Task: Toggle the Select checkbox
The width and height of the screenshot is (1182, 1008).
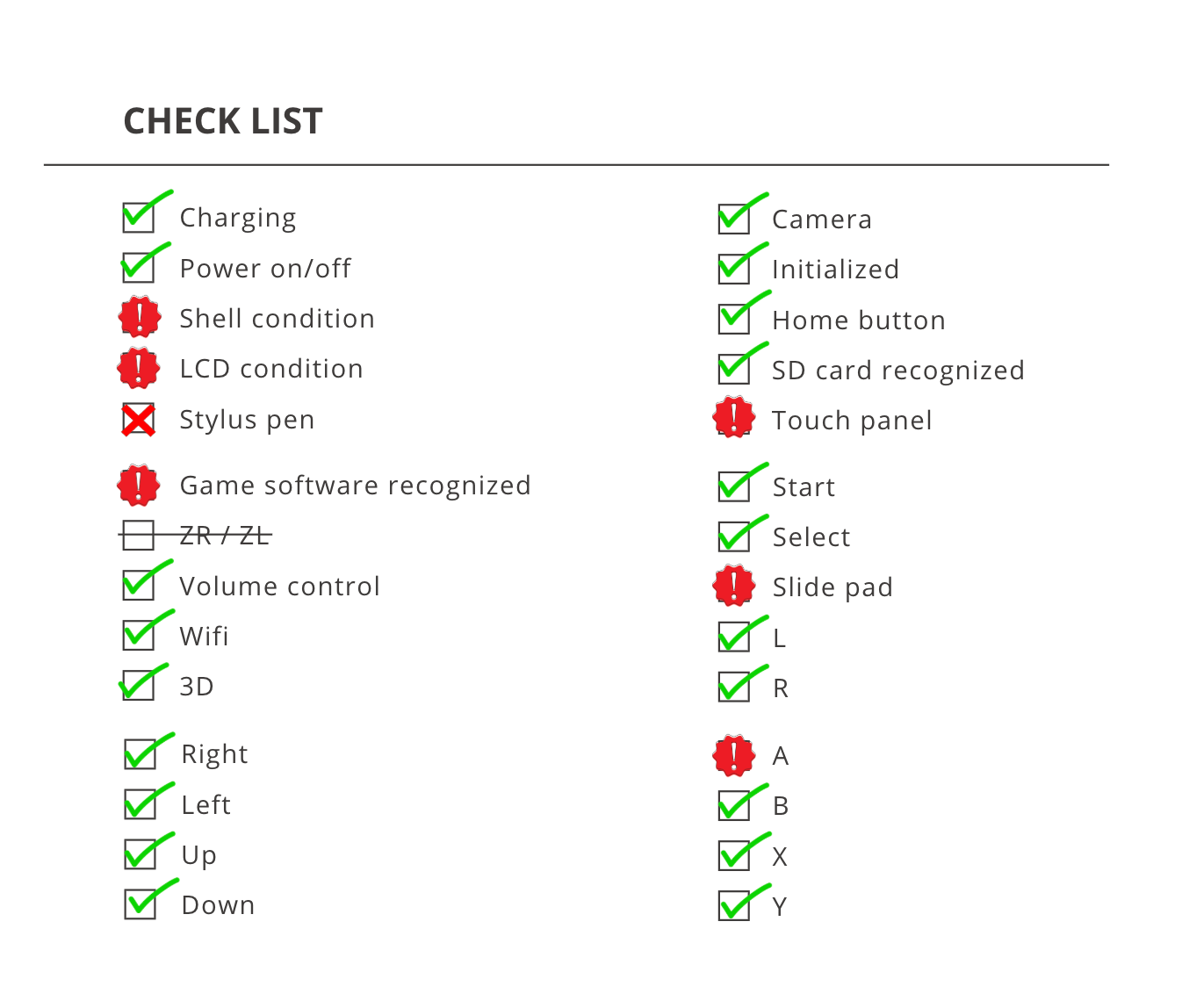Action: (733, 536)
